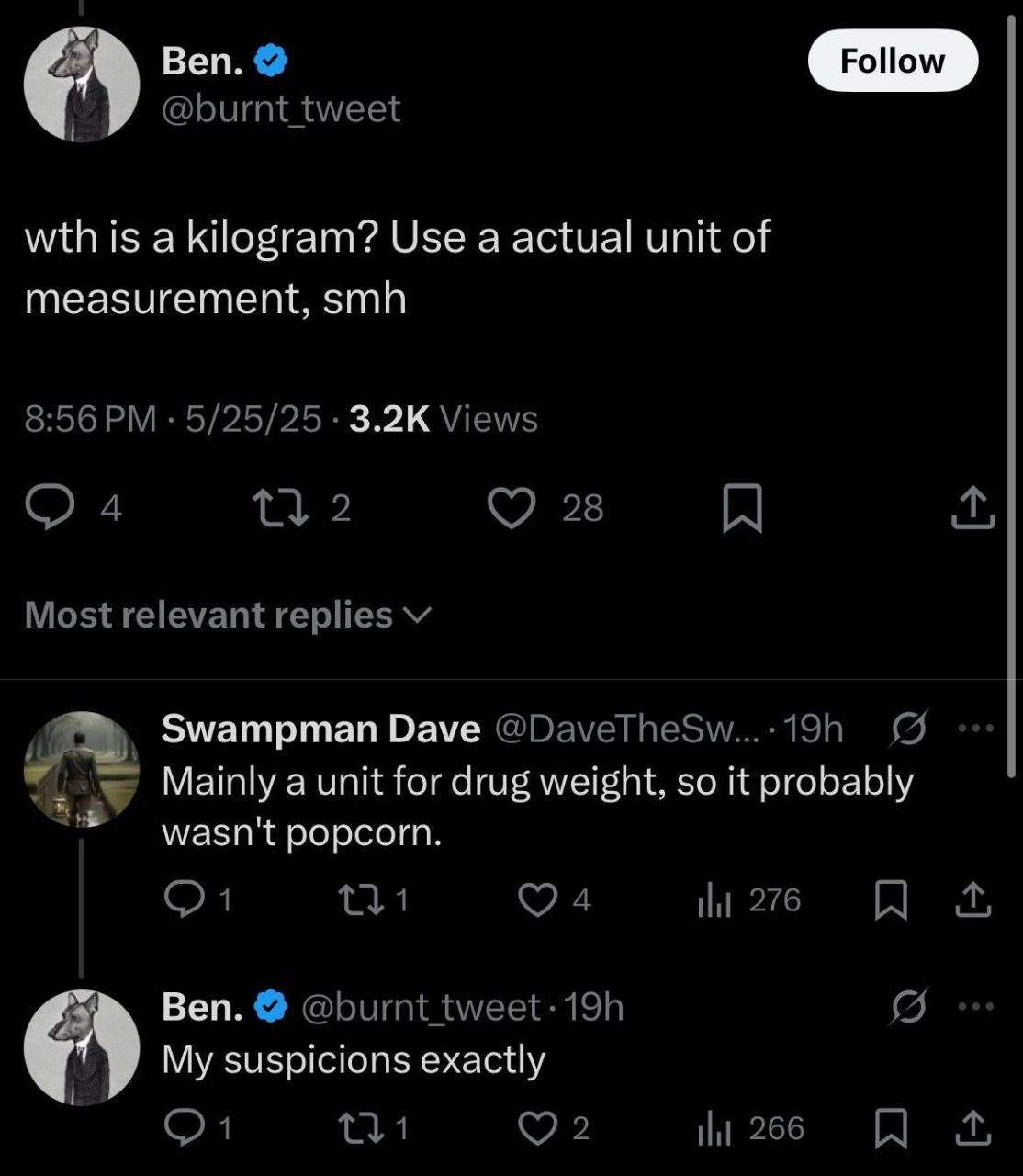Like the main kilogram tweet
The image size is (1023, 1176).
pyautogui.click(x=511, y=508)
